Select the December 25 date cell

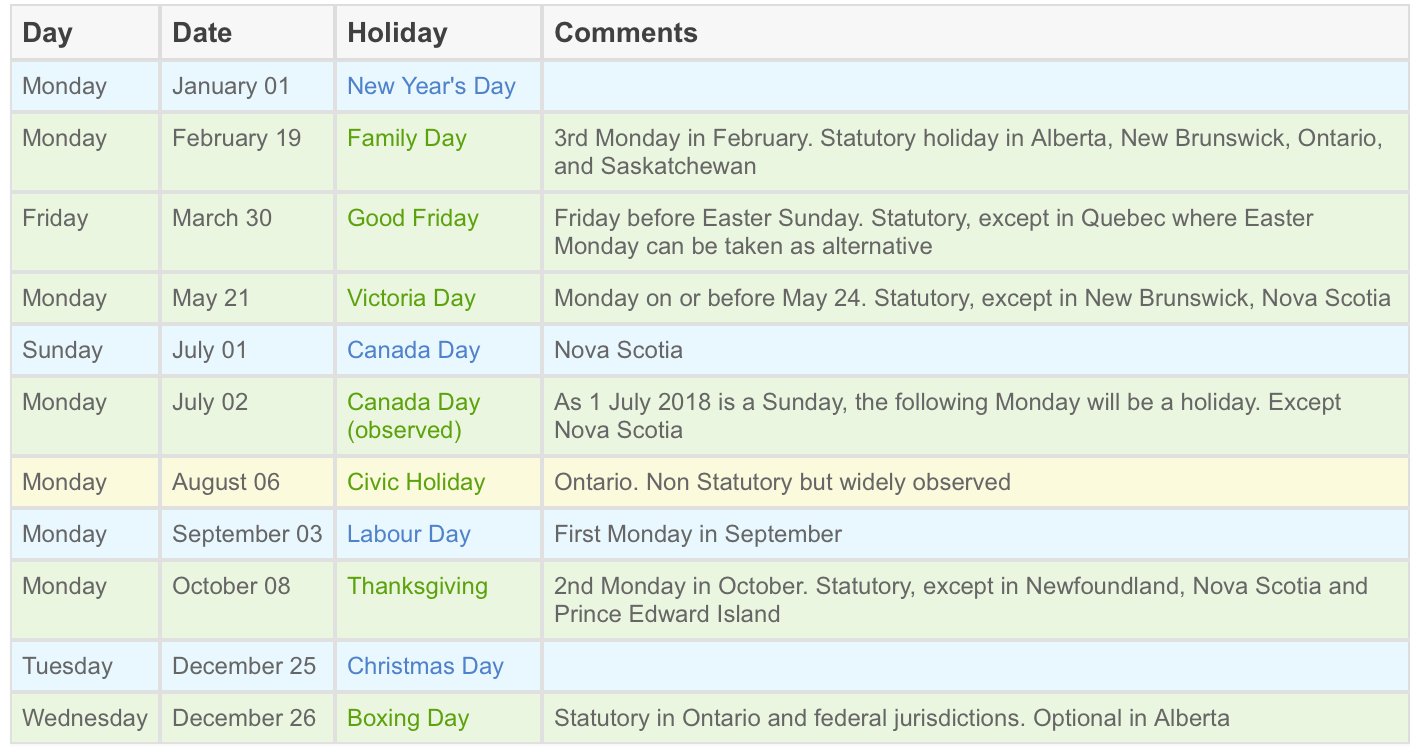click(x=244, y=666)
